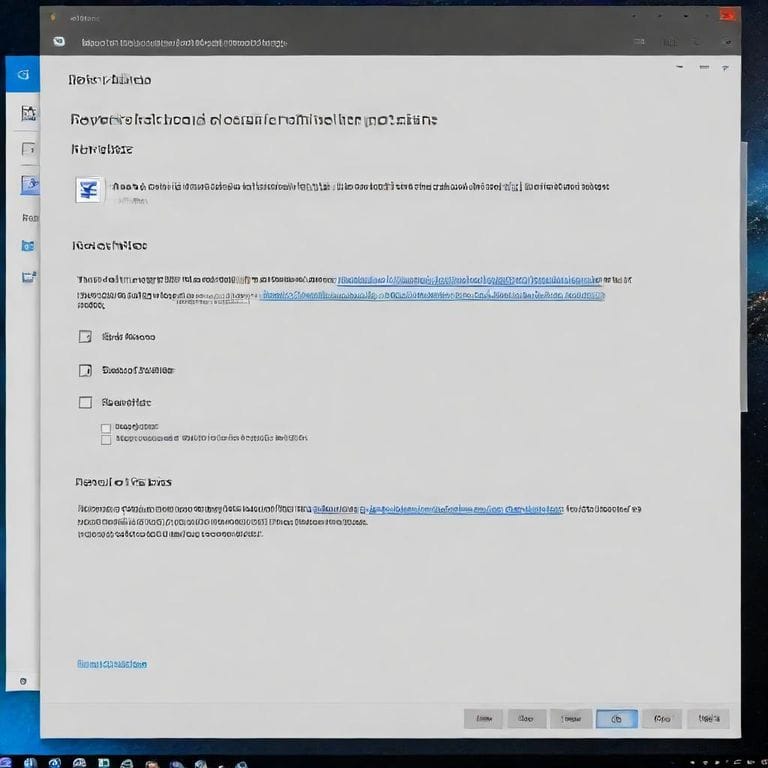Tick the first large checkbox in the options list
The width and height of the screenshot is (768, 768).
[85, 336]
